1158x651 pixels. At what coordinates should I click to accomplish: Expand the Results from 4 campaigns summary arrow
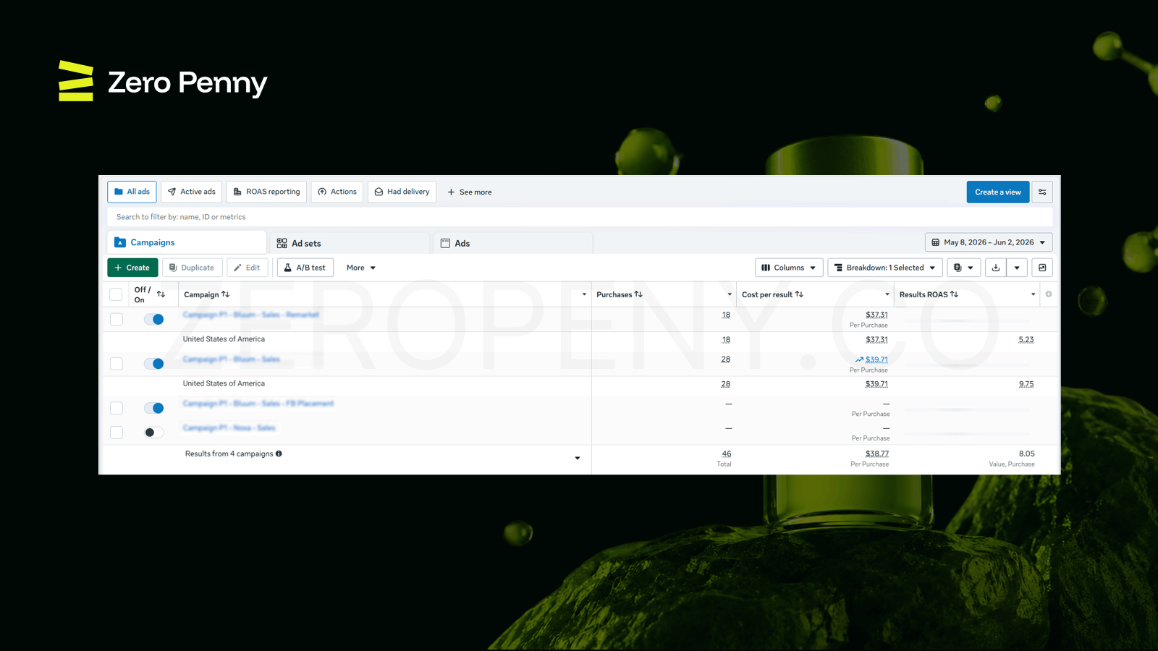(578, 458)
